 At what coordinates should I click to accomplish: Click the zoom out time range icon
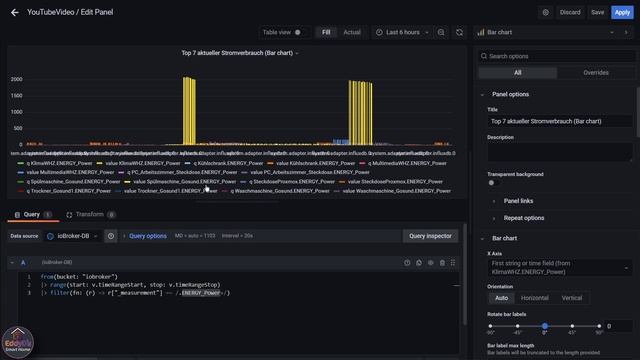coord(441,32)
